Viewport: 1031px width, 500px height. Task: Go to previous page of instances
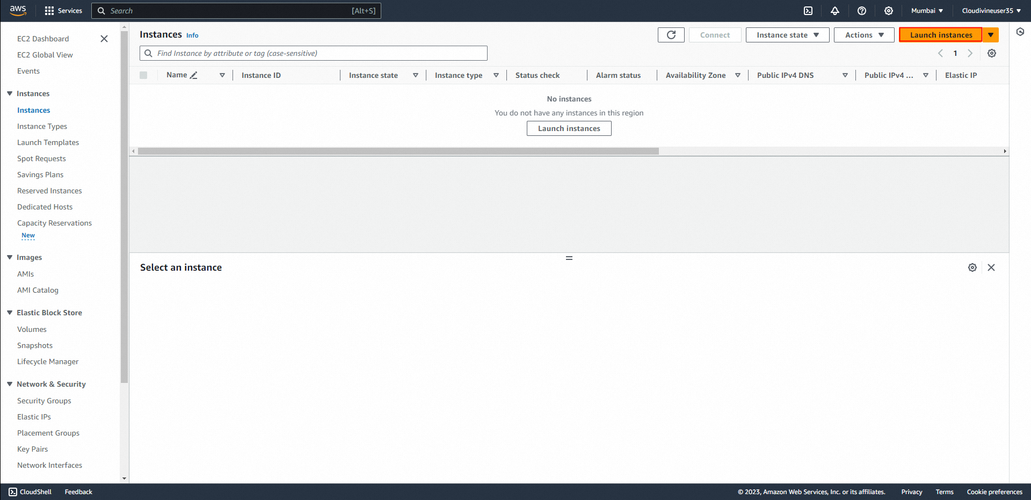(x=940, y=53)
